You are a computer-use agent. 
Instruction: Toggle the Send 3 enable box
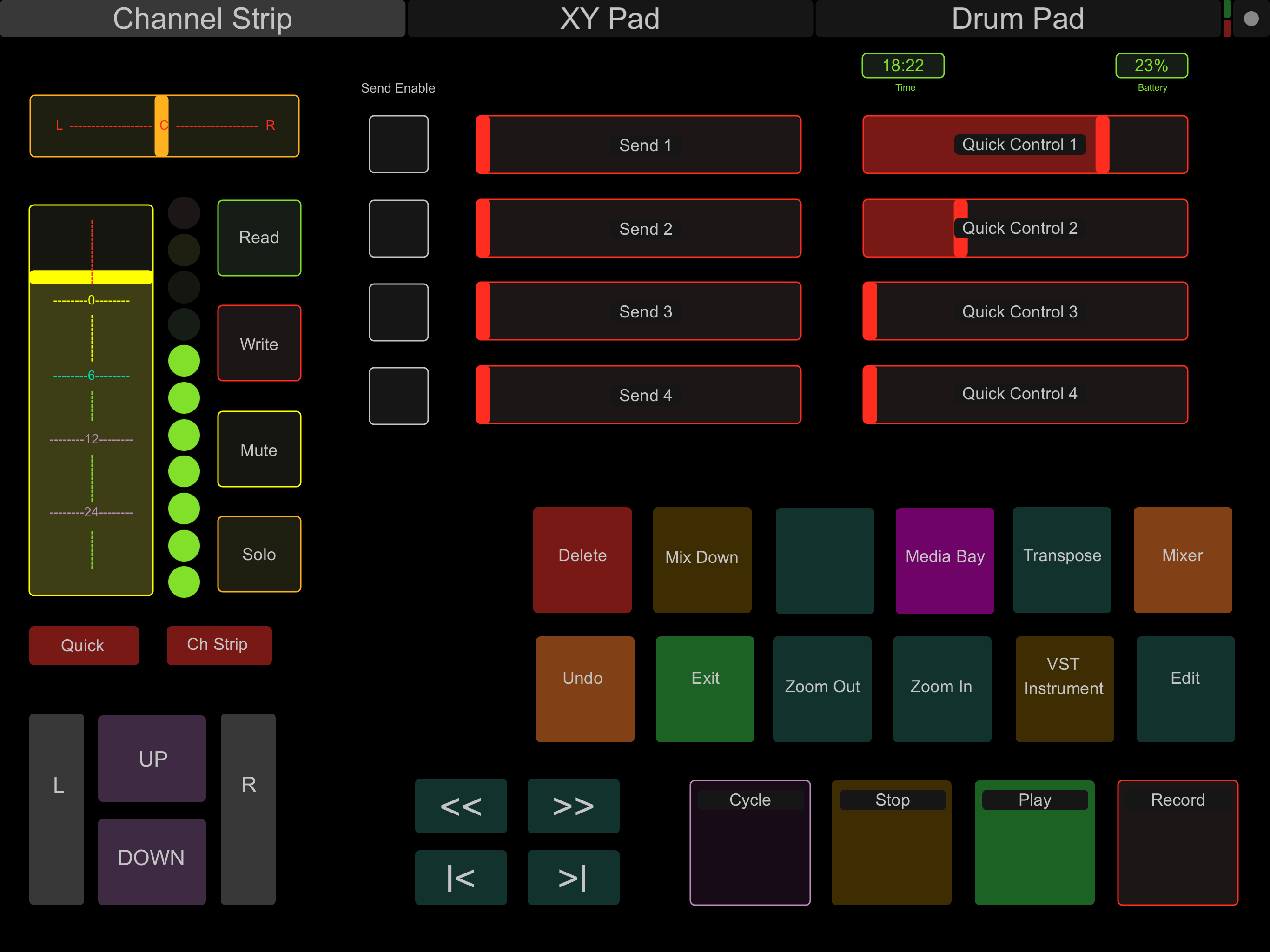click(x=398, y=312)
